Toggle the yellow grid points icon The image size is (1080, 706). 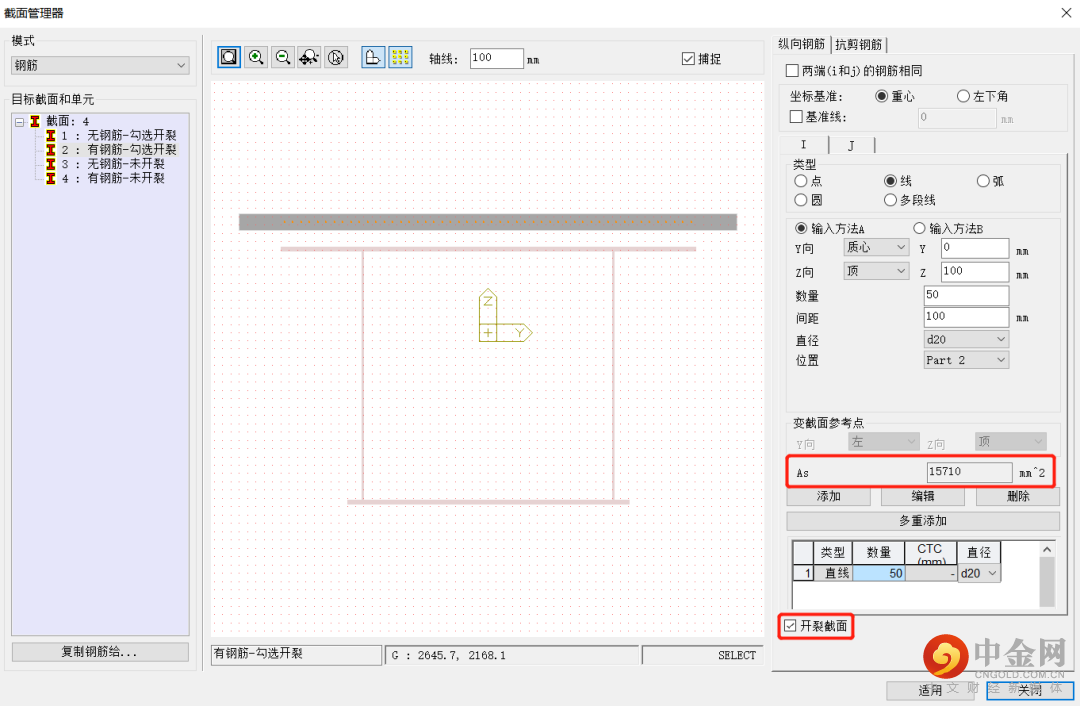click(400, 57)
